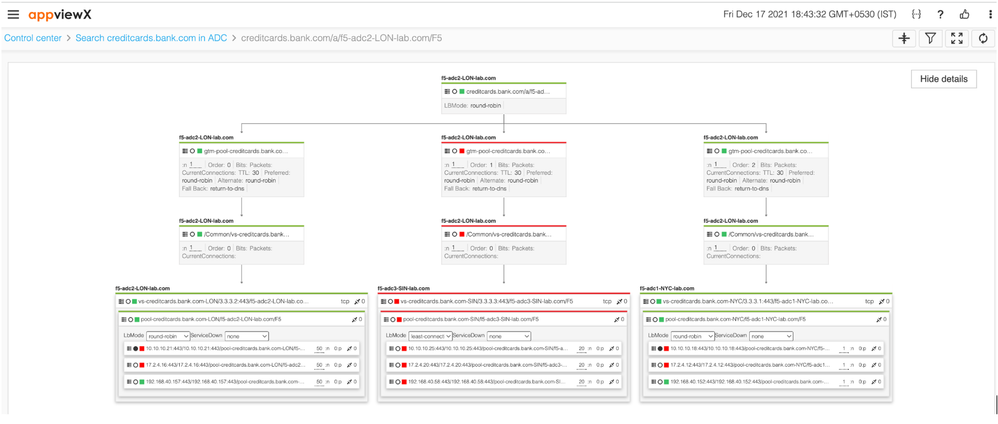The width and height of the screenshot is (998, 424).
Task: Select the circle on creditcards.bank.com/a/f5-ad... root node
Action: [x=454, y=92]
